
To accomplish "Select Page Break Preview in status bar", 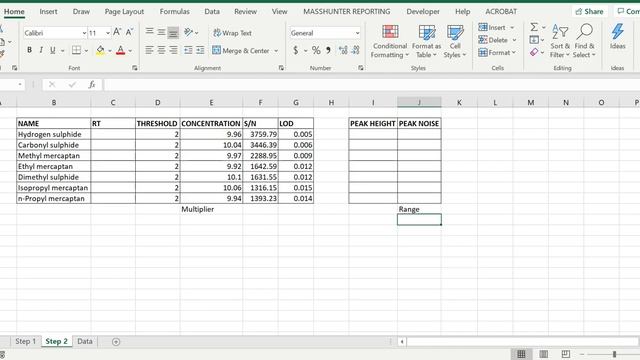I will [x=565, y=354].
